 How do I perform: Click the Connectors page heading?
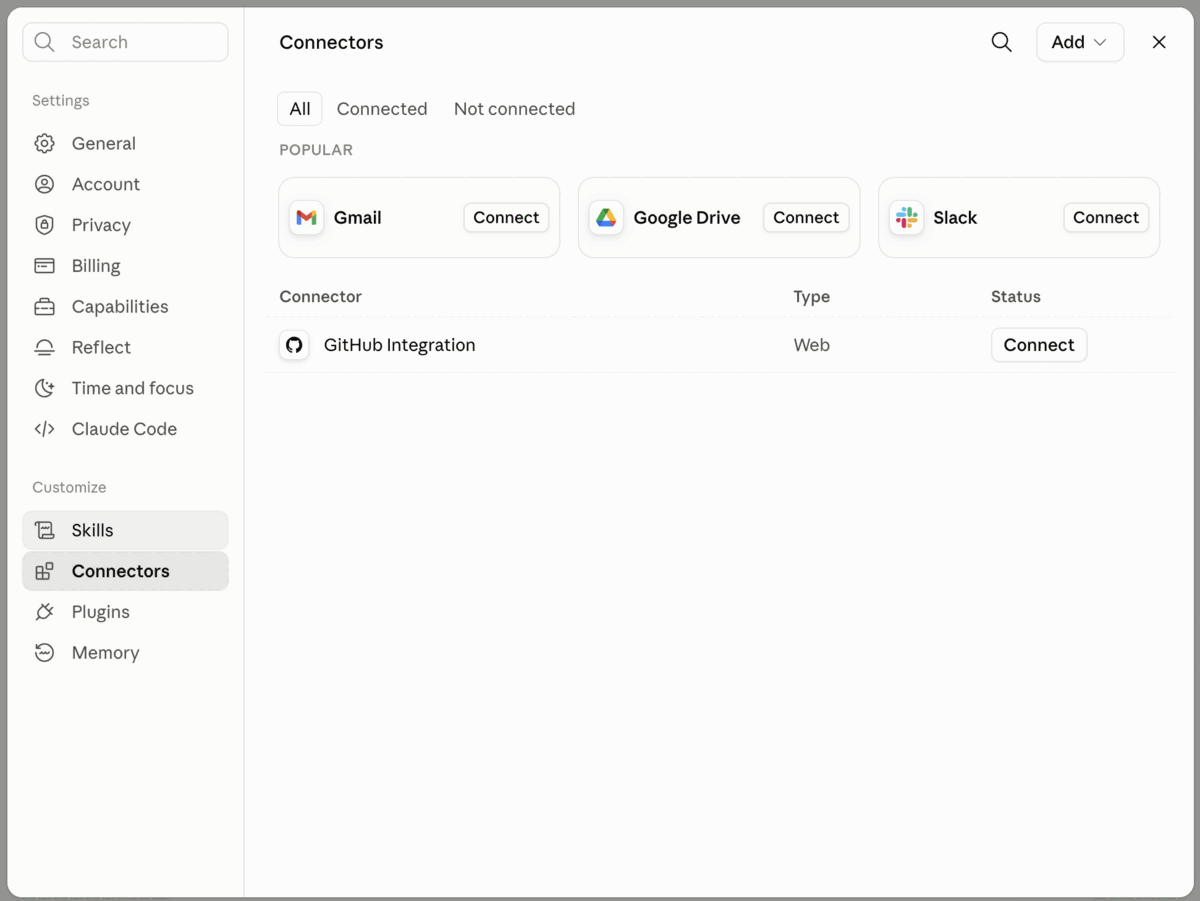[x=331, y=42]
